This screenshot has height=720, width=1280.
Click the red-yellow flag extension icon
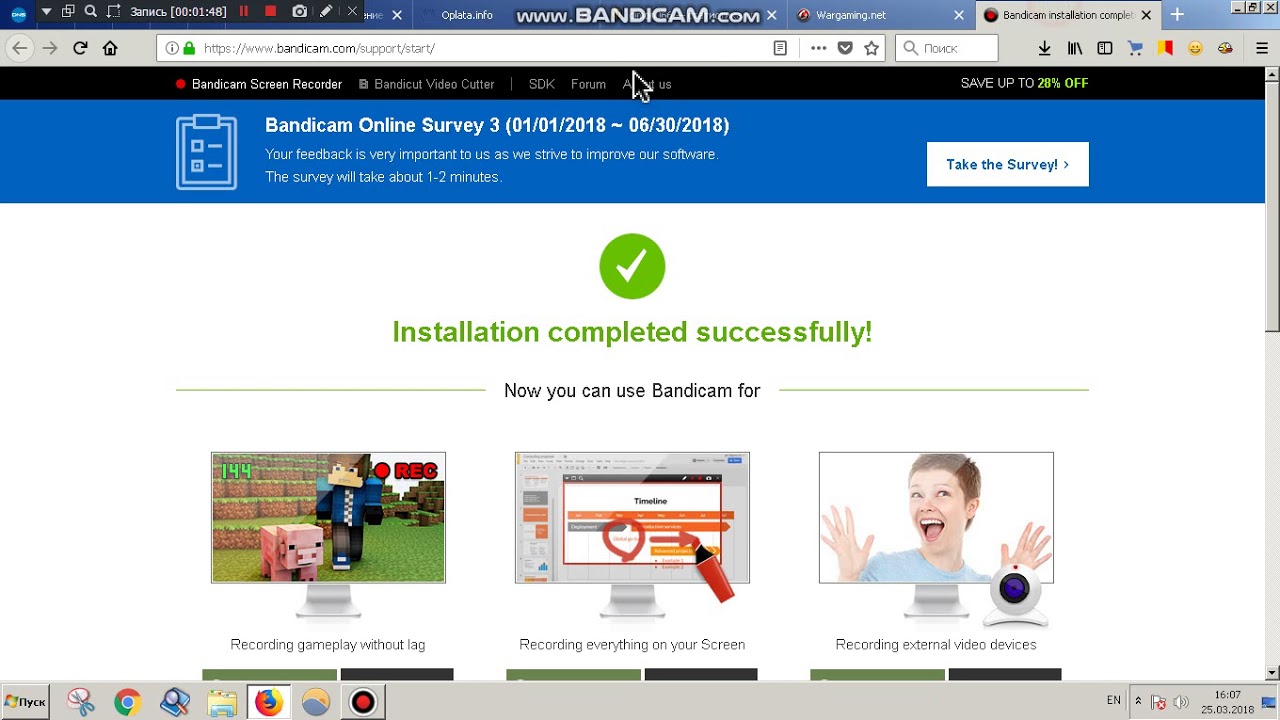pos(1165,48)
